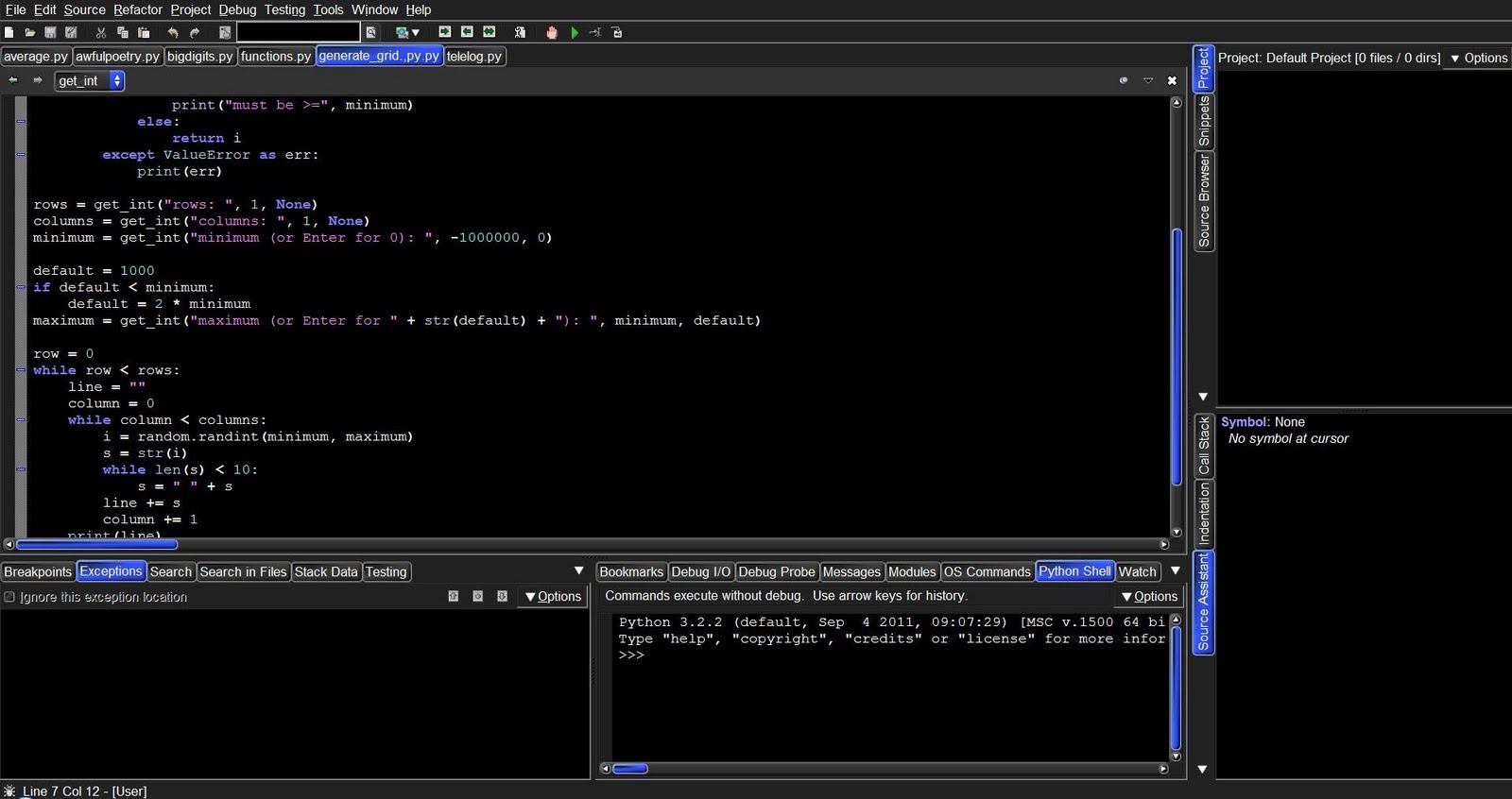Click third exception navigation icon in Exceptions panel

pos(503,596)
